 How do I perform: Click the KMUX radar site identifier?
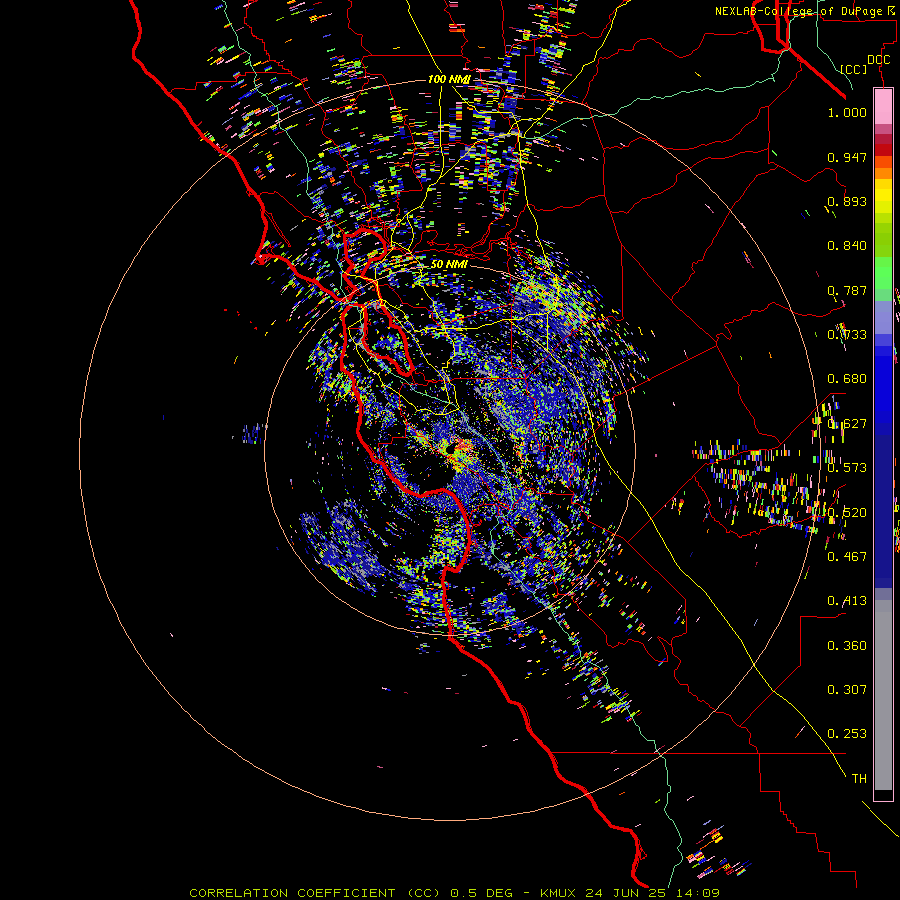558,893
